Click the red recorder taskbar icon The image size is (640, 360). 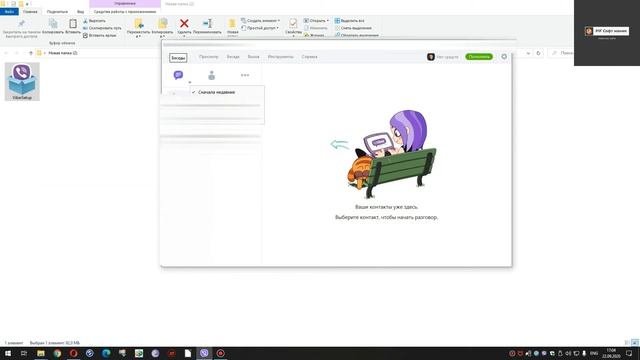220,353
